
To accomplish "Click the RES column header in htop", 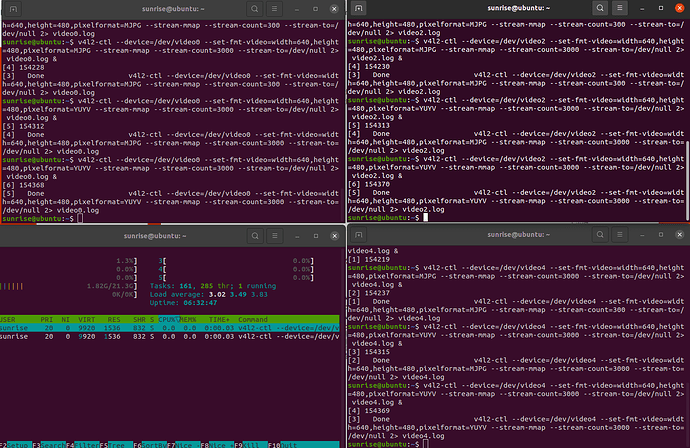I will [114, 319].
